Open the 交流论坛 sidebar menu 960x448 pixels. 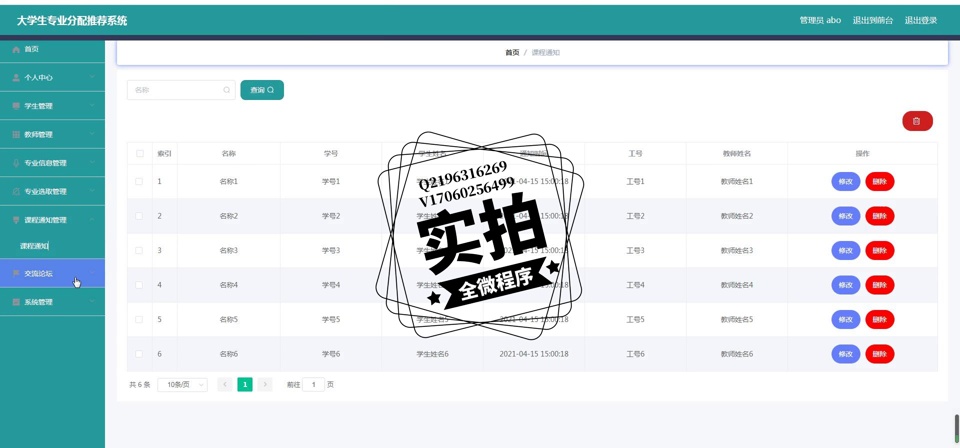[52, 274]
